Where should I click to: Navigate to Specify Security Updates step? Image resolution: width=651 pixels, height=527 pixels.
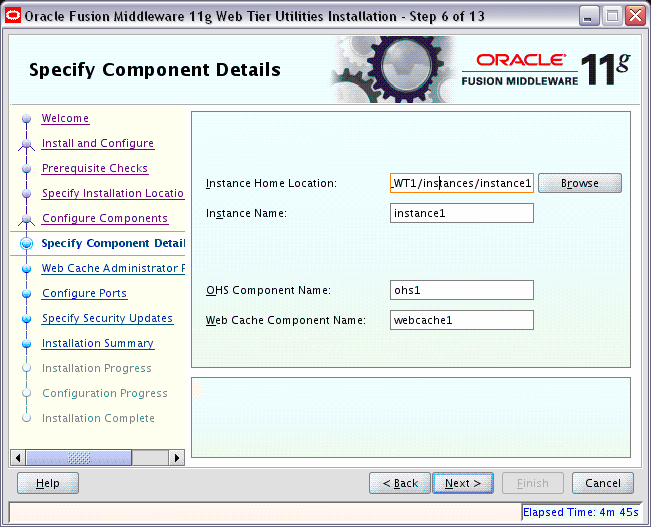pyautogui.click(x=107, y=318)
